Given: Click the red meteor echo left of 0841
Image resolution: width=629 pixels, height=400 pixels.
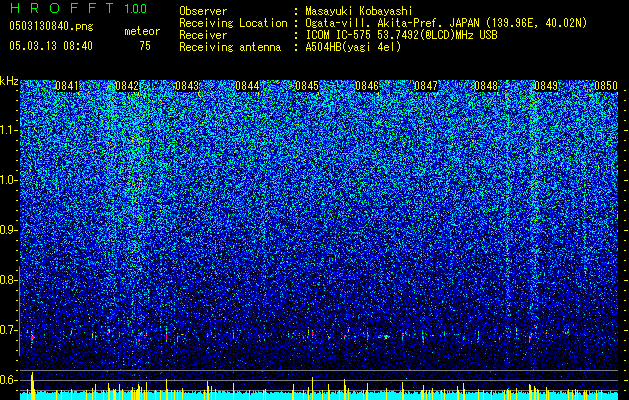Looking at the screenshot, I should tap(32, 338).
